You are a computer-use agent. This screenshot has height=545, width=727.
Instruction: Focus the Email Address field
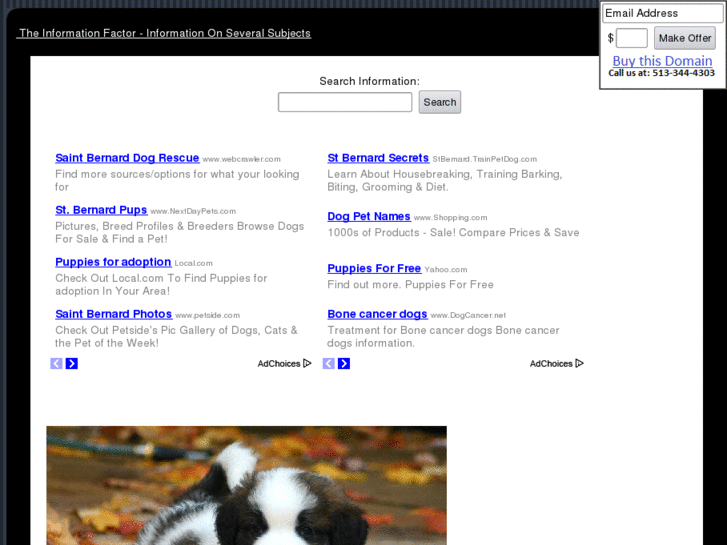[x=663, y=13]
